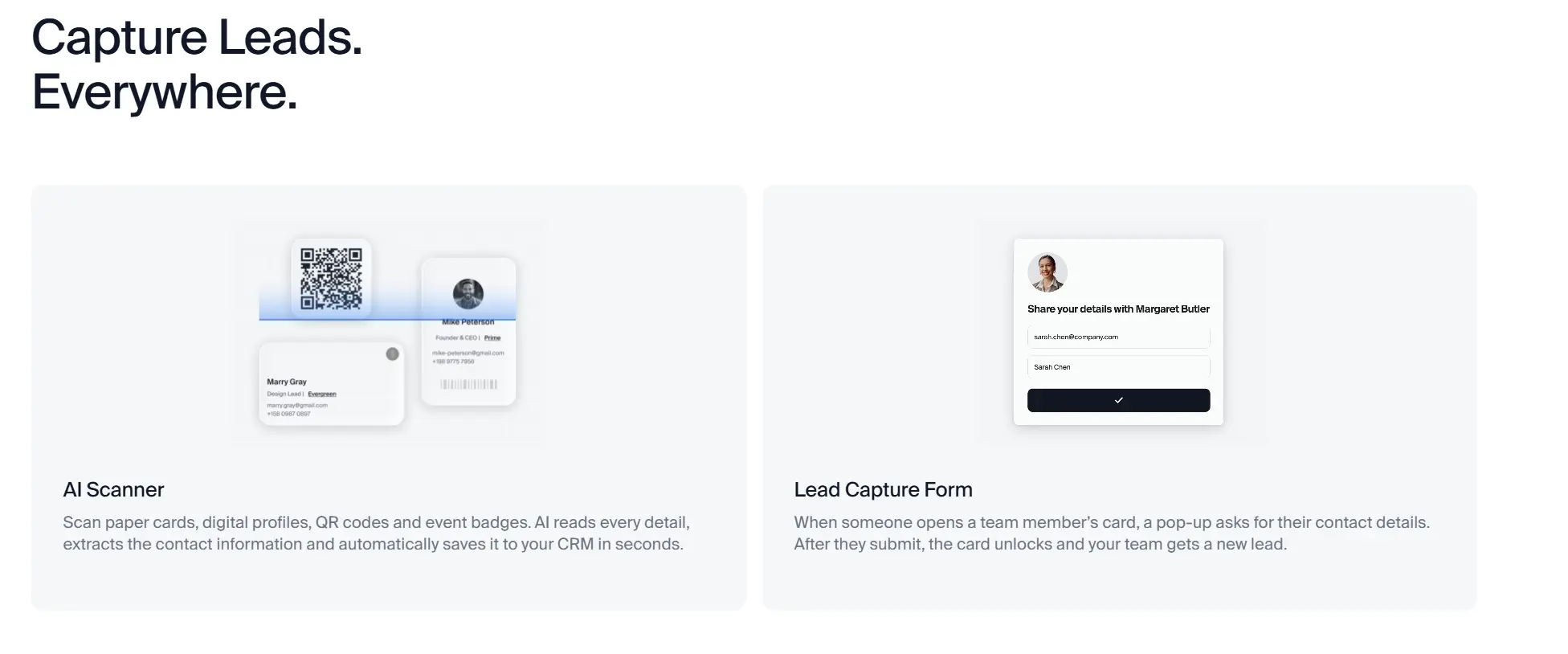The height and width of the screenshot is (654, 1568).
Task: Select Mike Peterson's profile photo
Action: click(x=468, y=294)
